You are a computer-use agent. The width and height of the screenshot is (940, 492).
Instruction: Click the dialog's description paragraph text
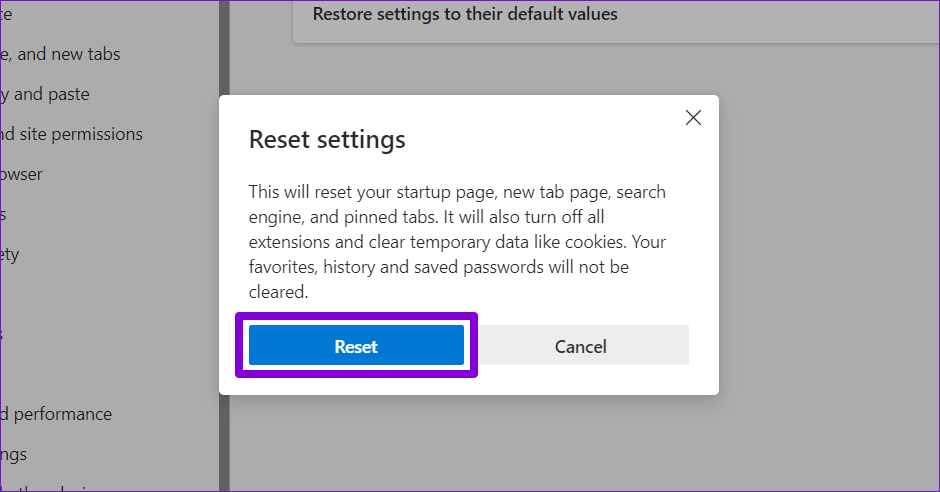(457, 241)
